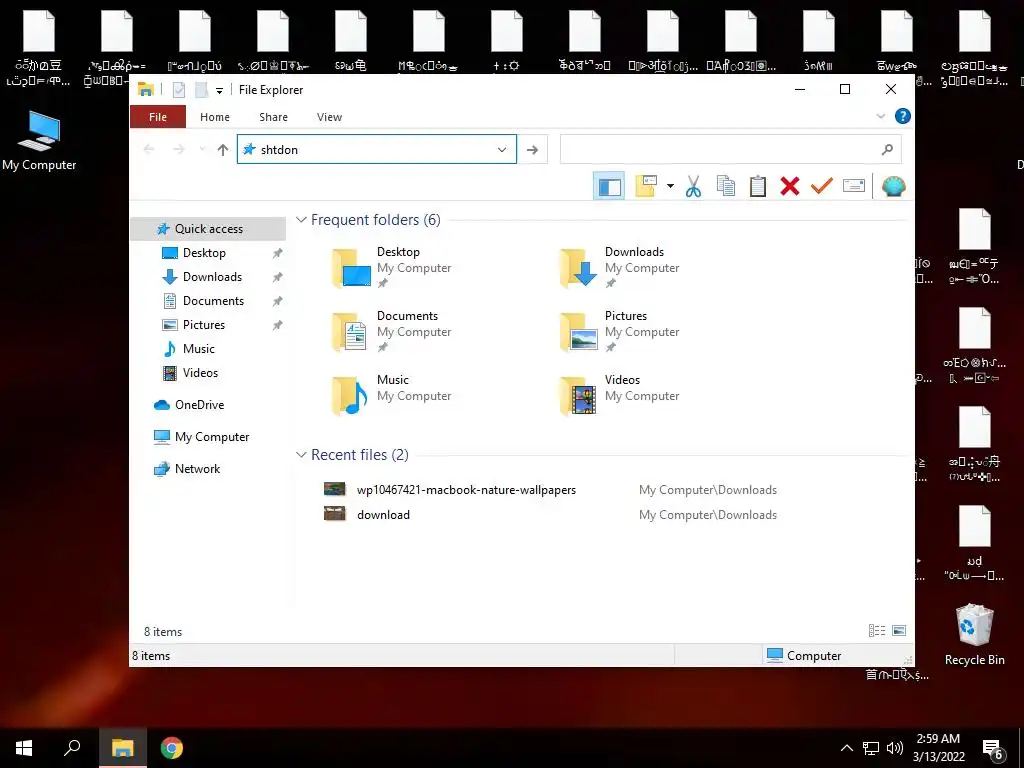Image resolution: width=1024 pixels, height=768 pixels.
Task: Collapse the Frequent folders group
Action: (301, 219)
